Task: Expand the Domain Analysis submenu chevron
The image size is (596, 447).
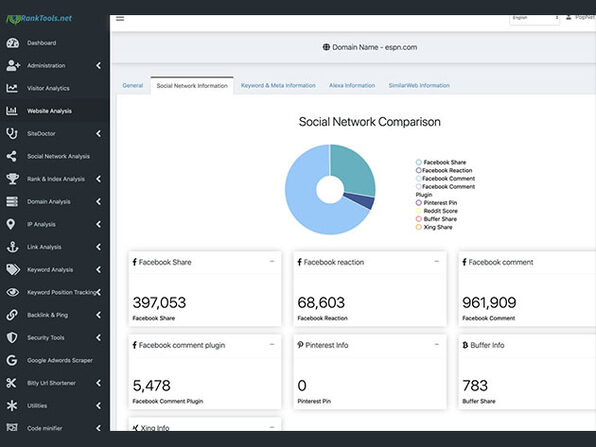Action: point(98,201)
